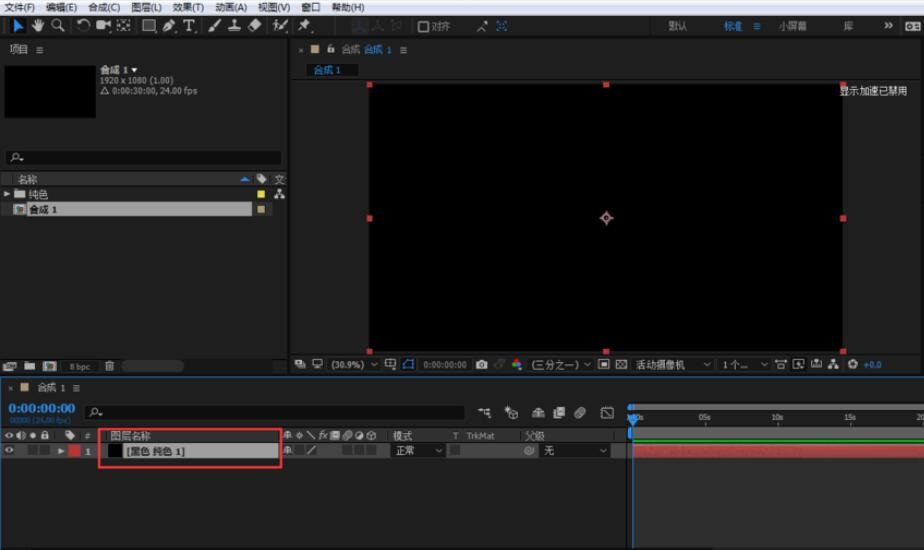Delete selected project item with trash icon
Viewport: 924px width, 550px height.
click(x=109, y=366)
